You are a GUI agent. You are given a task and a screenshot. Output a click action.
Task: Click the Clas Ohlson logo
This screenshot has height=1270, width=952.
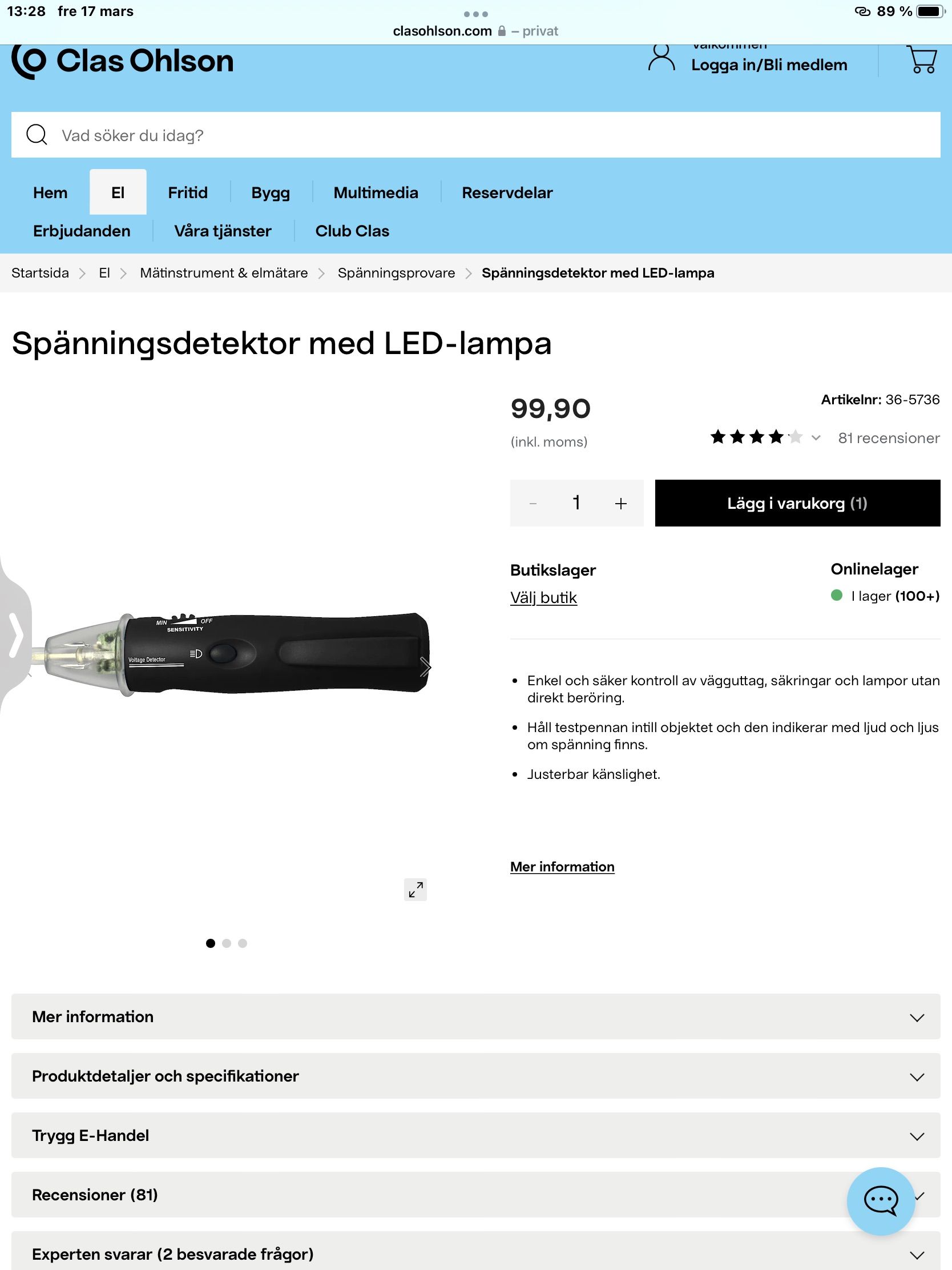point(123,61)
